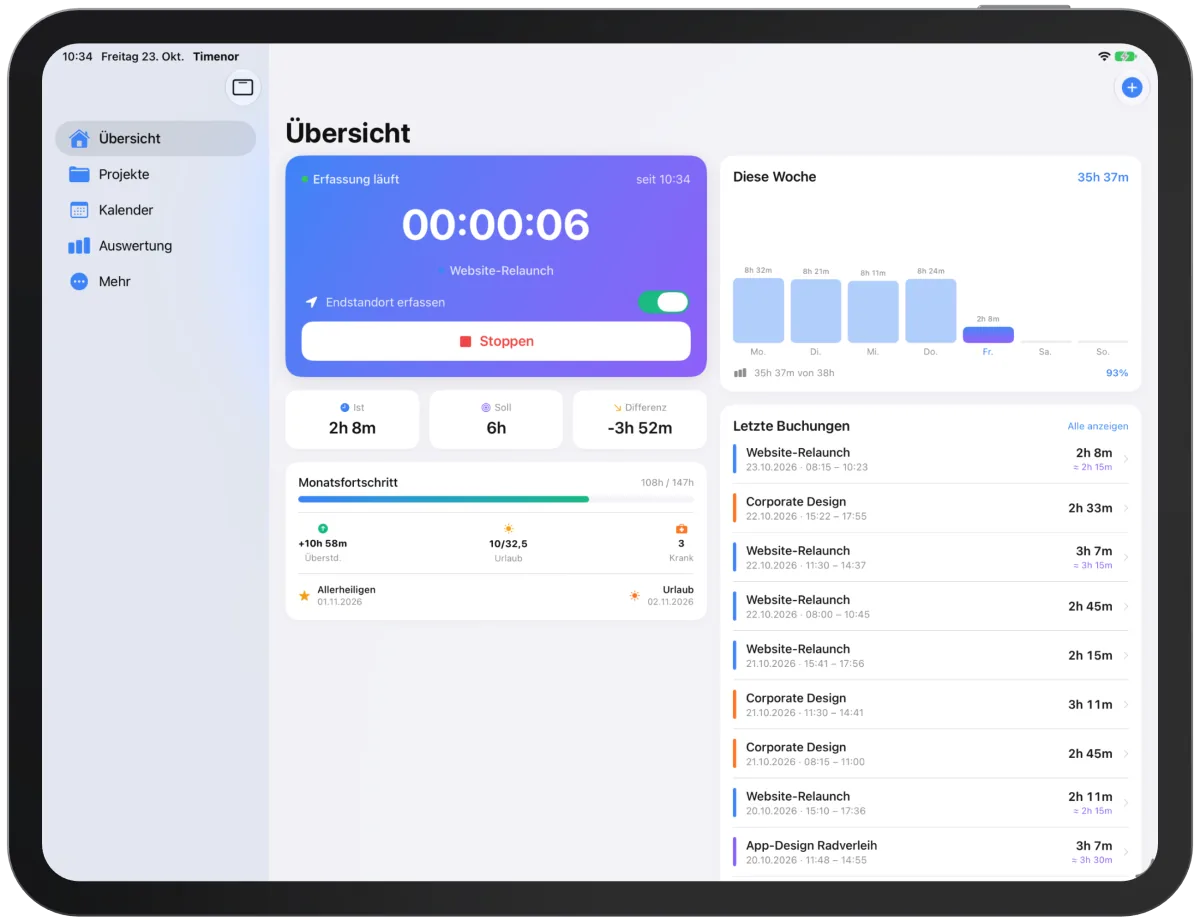
Task: Expand the Corporate Design 2h 33m chevron
Action: coord(1126,508)
